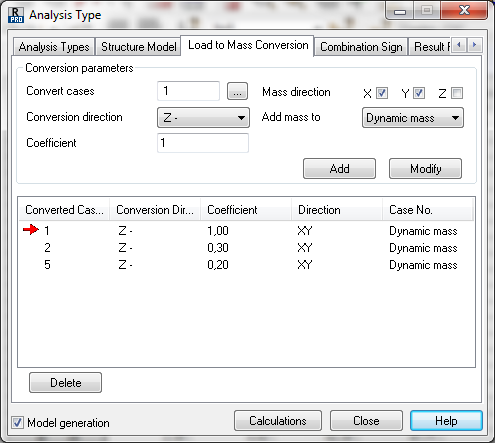
Task: Open the Conversion direction dropdown
Action: (x=203, y=117)
